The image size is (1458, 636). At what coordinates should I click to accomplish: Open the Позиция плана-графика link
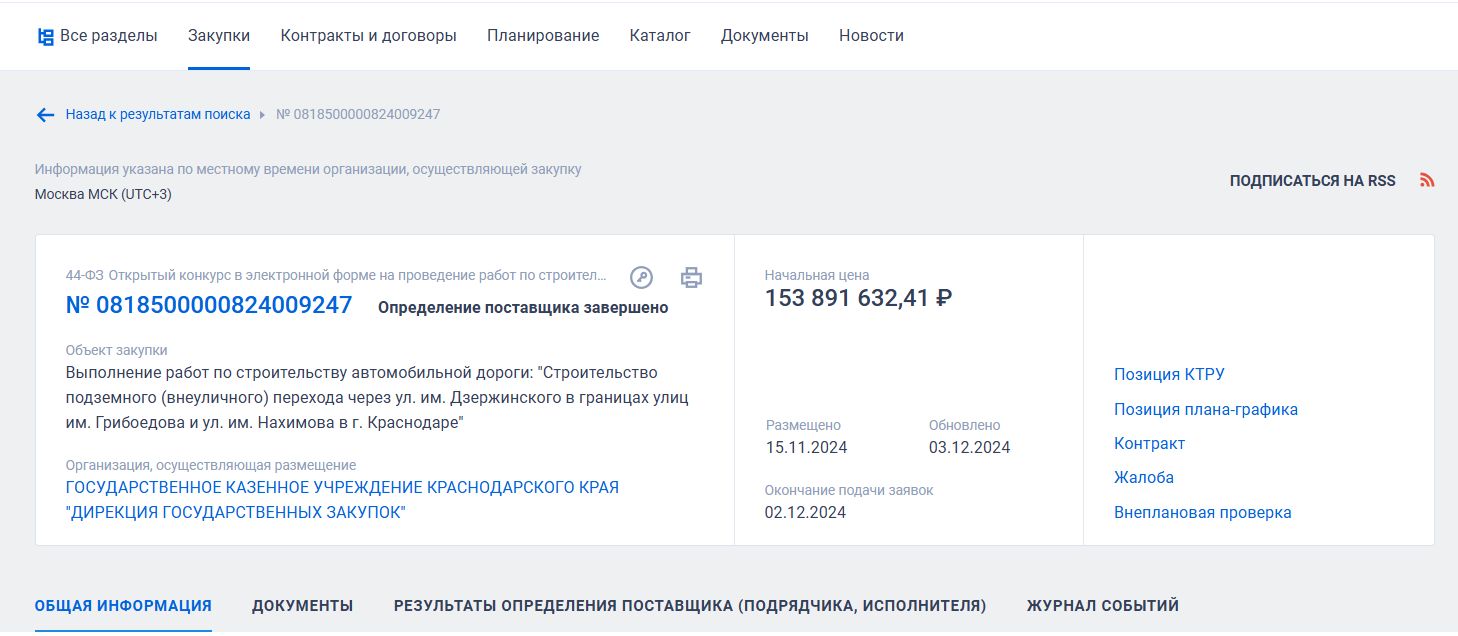[x=1206, y=410]
